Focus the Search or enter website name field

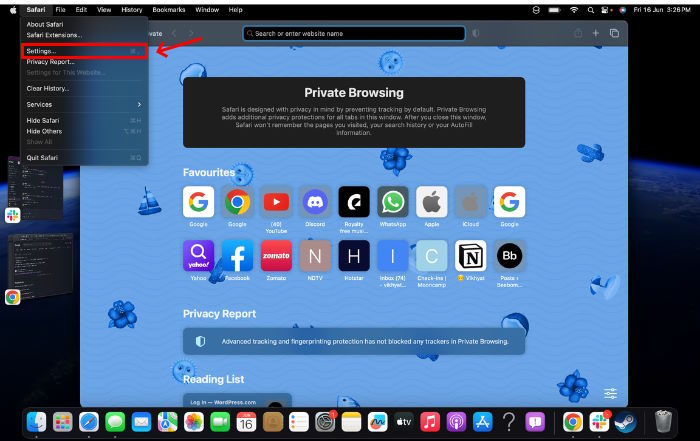(354, 33)
